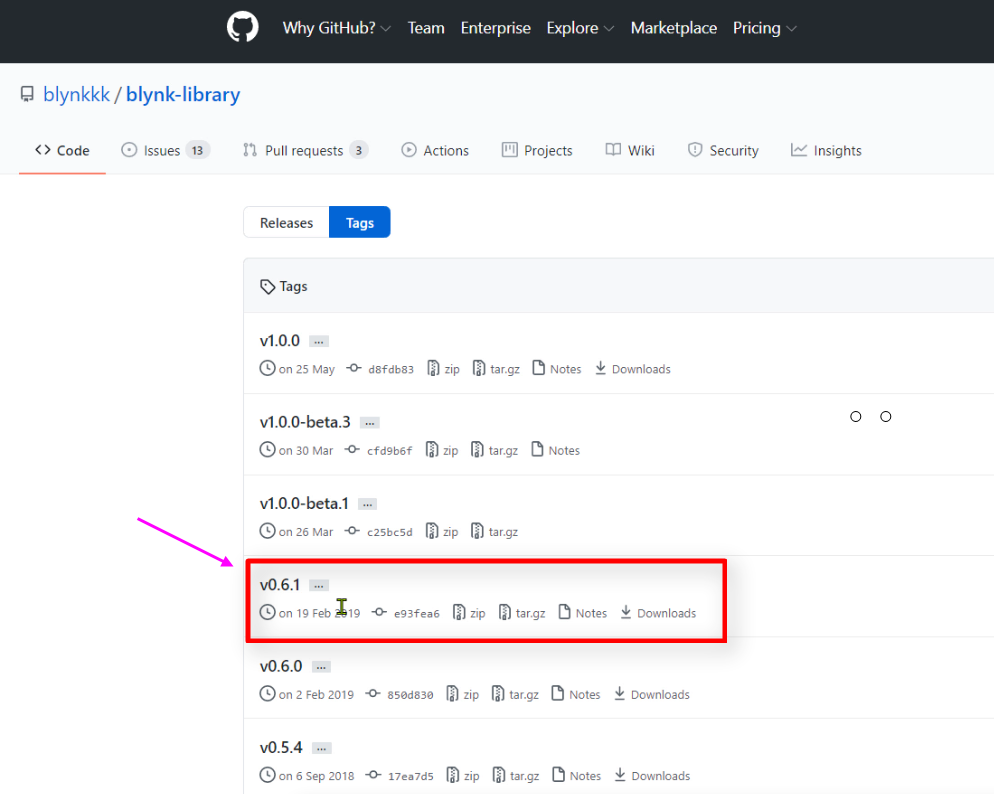The width and height of the screenshot is (994, 794).
Task: Open commit e93fea6
Action: pyautogui.click(x=406, y=613)
